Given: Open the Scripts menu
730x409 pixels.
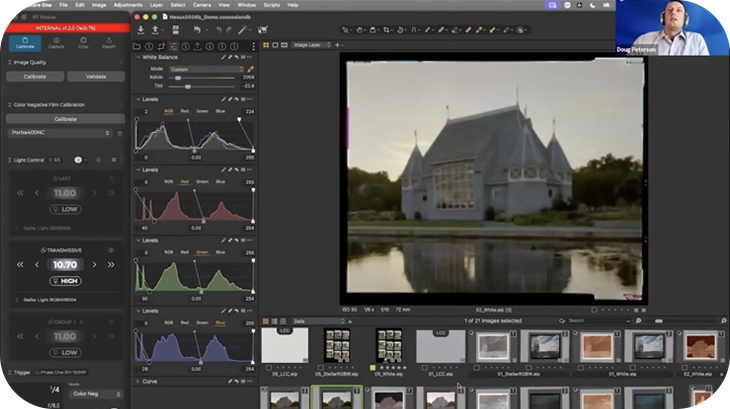Looking at the screenshot, I should (x=271, y=5).
